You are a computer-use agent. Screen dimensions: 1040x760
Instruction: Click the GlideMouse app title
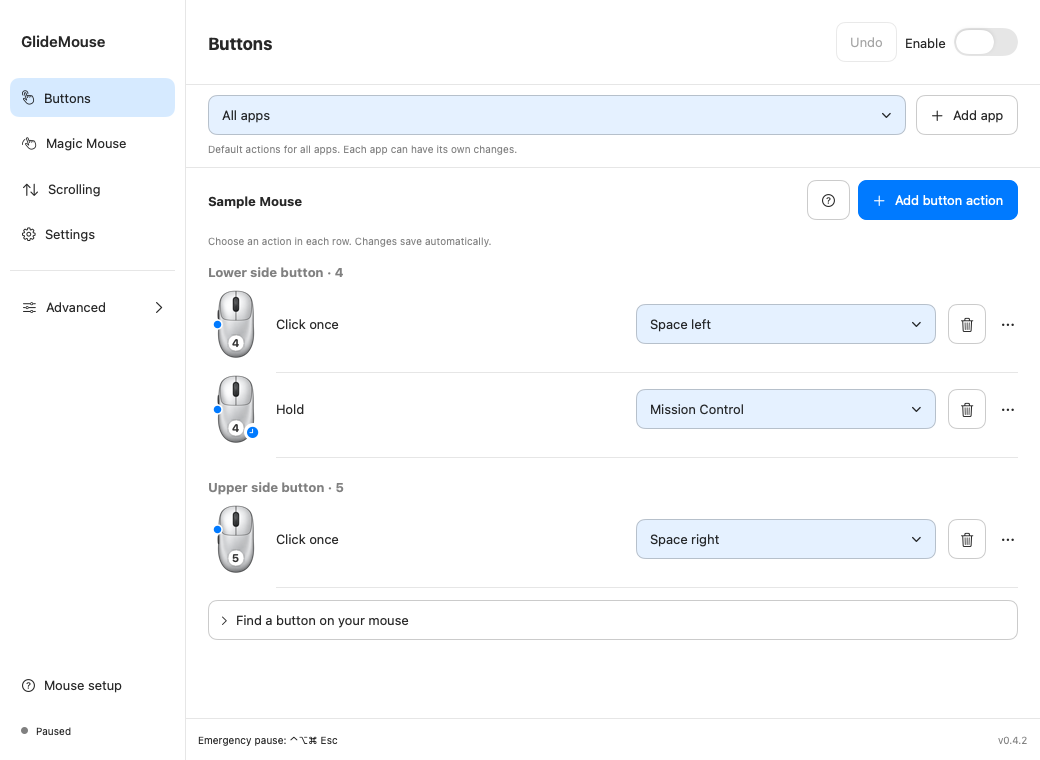(x=63, y=42)
